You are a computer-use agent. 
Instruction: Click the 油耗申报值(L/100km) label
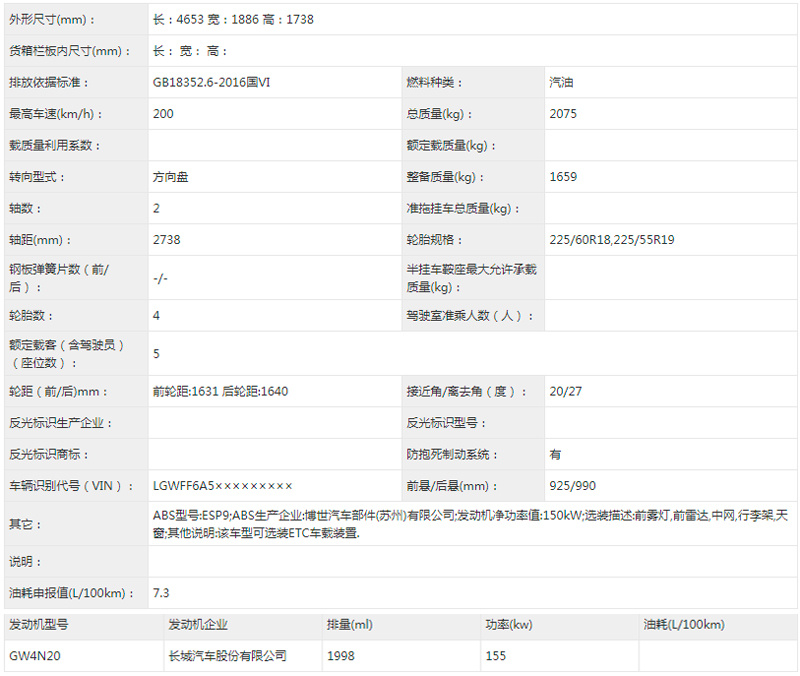pos(71,593)
